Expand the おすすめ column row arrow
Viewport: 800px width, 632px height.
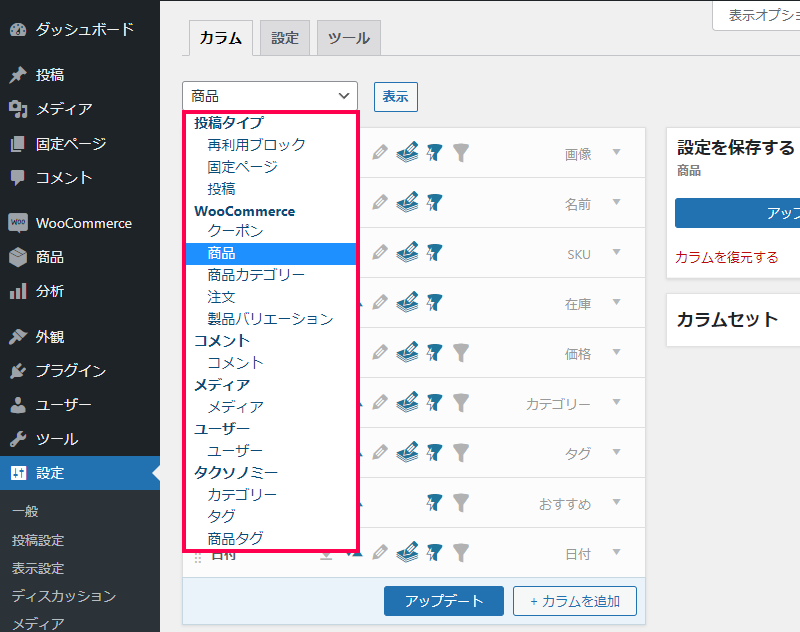point(616,502)
